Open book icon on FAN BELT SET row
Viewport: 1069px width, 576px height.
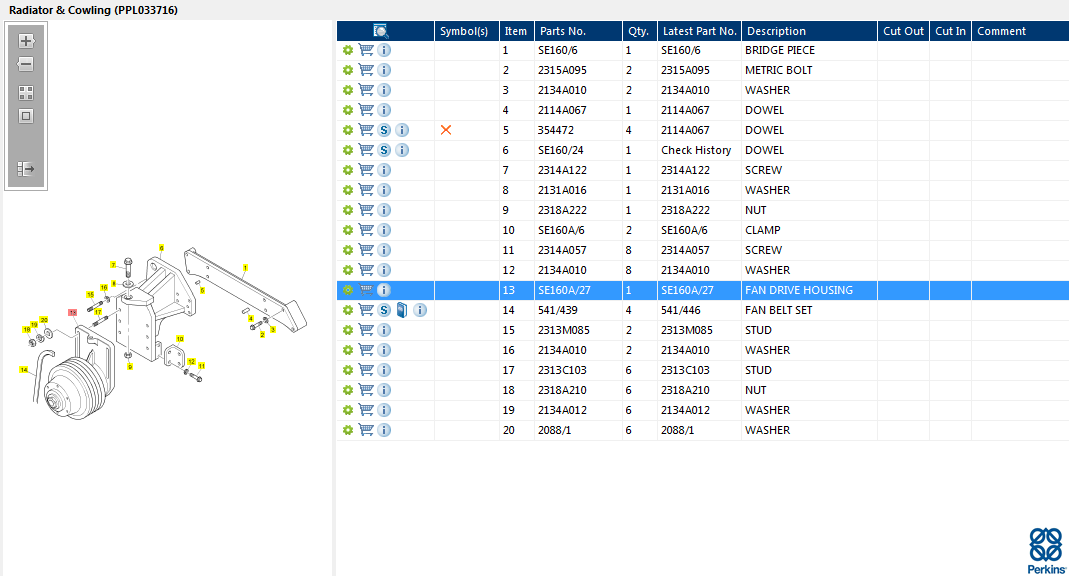(402, 310)
